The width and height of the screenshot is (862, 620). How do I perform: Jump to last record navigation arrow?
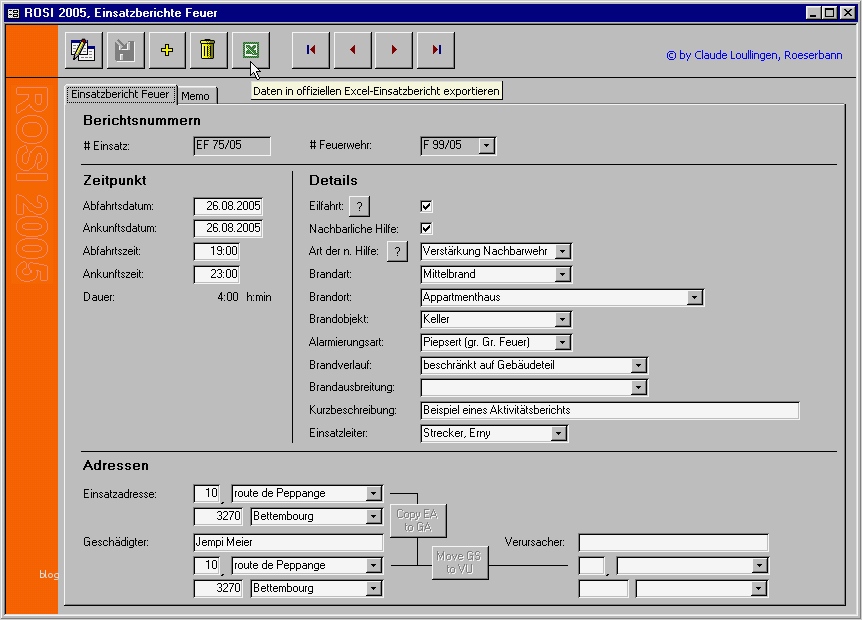pos(436,50)
